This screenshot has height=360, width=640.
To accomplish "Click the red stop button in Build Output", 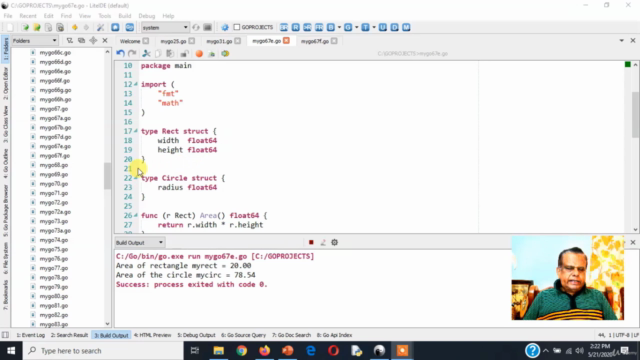I will (311, 242).
